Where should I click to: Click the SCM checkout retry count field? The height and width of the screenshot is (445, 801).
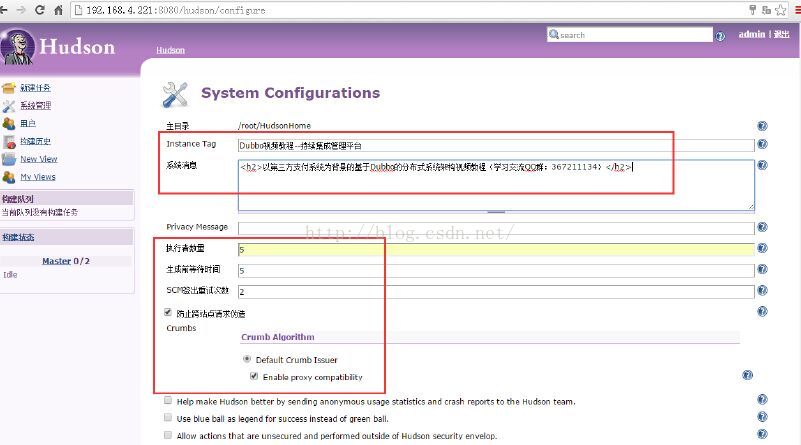tap(496, 292)
